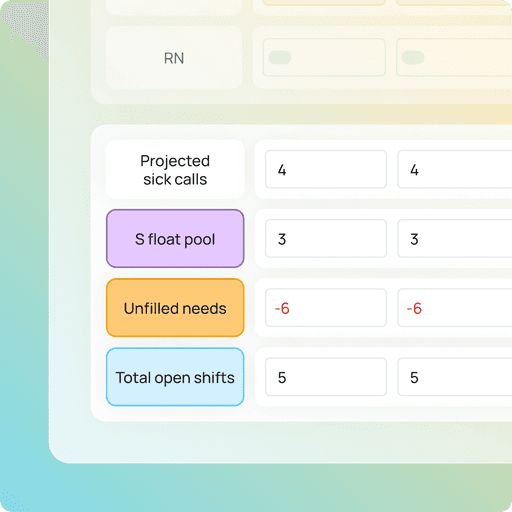Click the red -6 value in second column

[x=414, y=308]
